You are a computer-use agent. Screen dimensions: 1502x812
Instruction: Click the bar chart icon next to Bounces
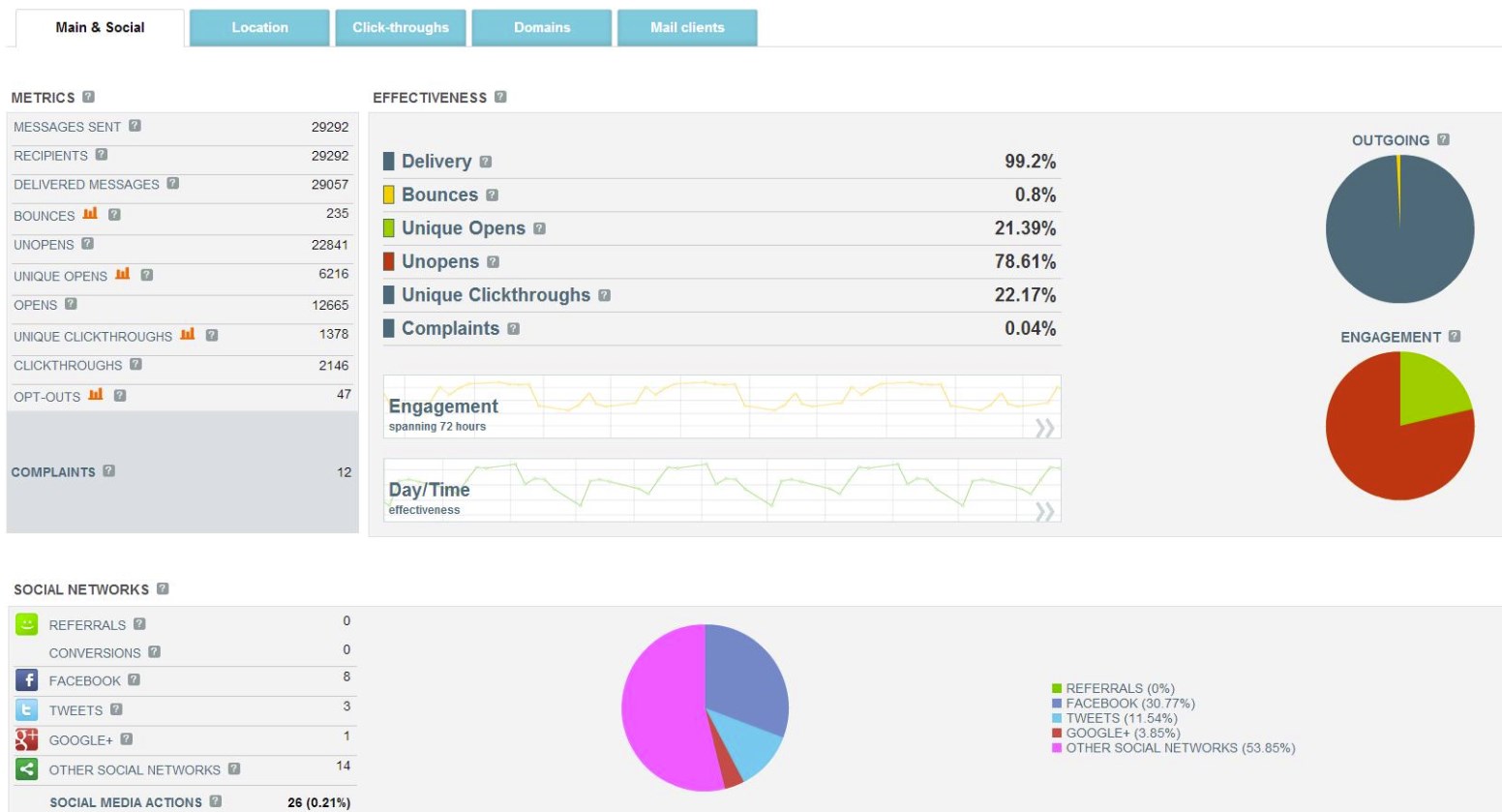(x=90, y=214)
